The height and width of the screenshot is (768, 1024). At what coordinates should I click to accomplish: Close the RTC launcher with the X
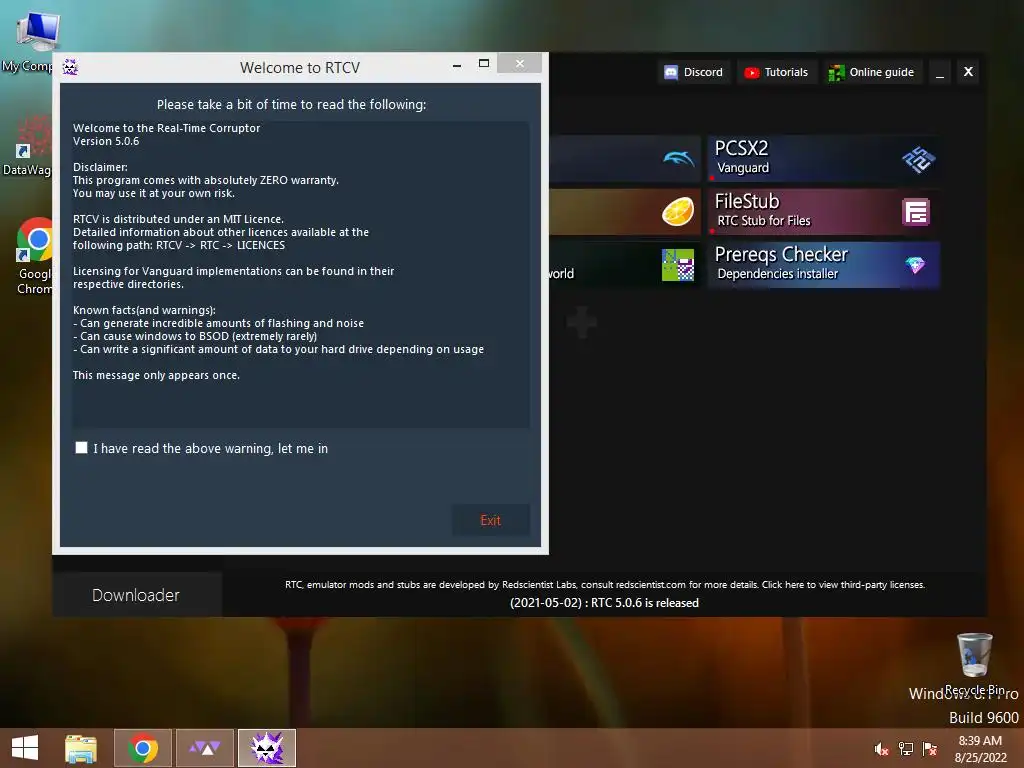coord(968,72)
